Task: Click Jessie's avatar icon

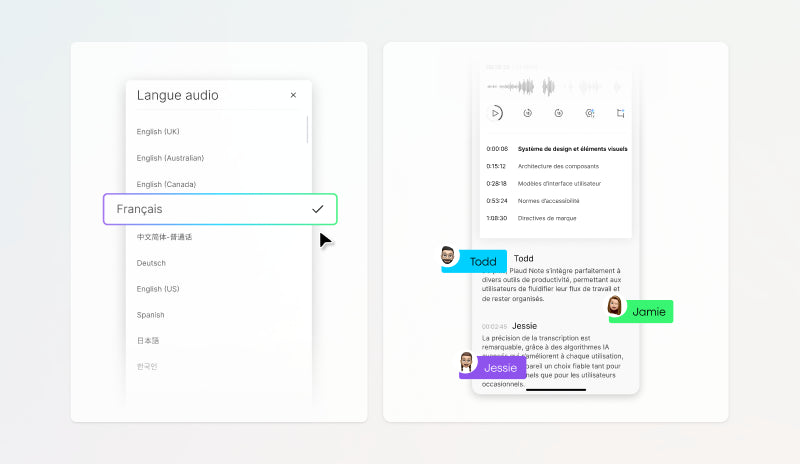Action: [466, 362]
